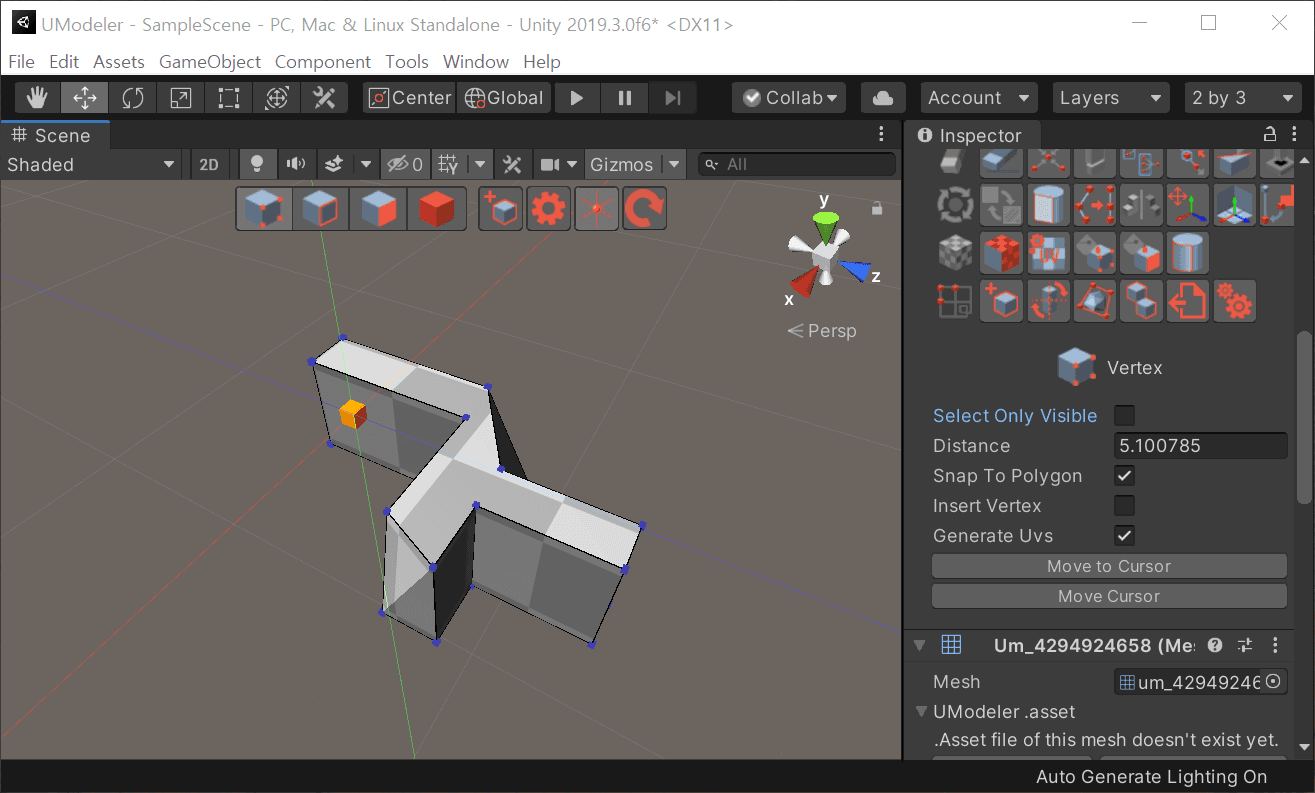Open the Tools menu
1315x793 pixels.
(407, 62)
